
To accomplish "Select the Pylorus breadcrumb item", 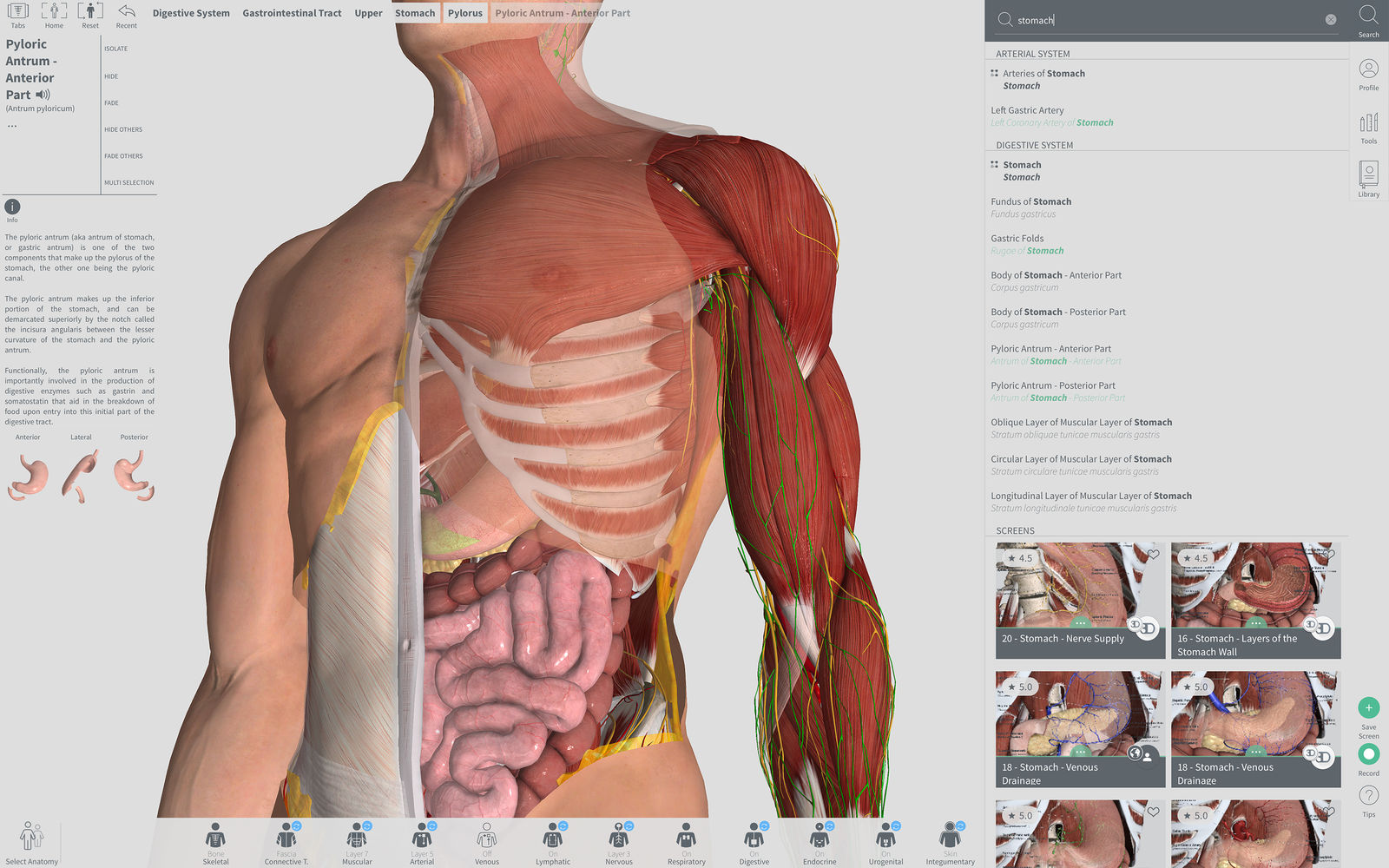I will pos(464,13).
